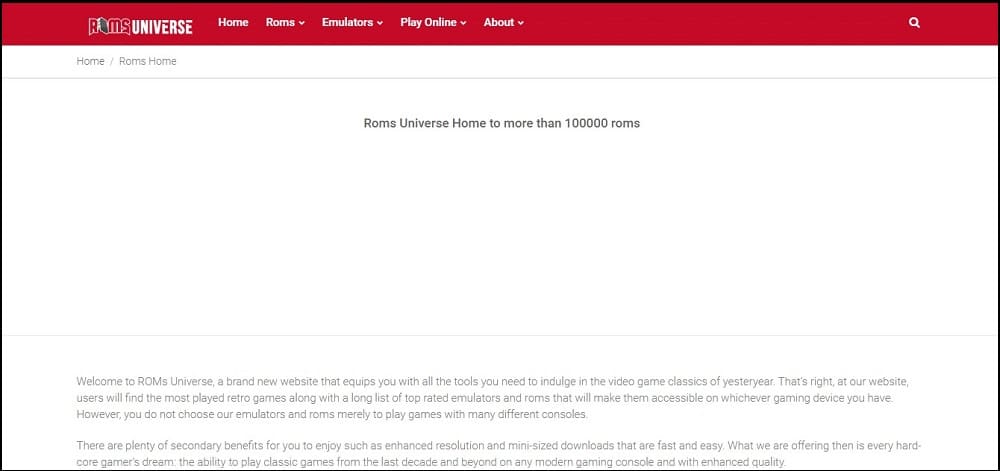The width and height of the screenshot is (1000, 471).
Task: Expand the About dropdown chevron
Action: click(x=520, y=23)
